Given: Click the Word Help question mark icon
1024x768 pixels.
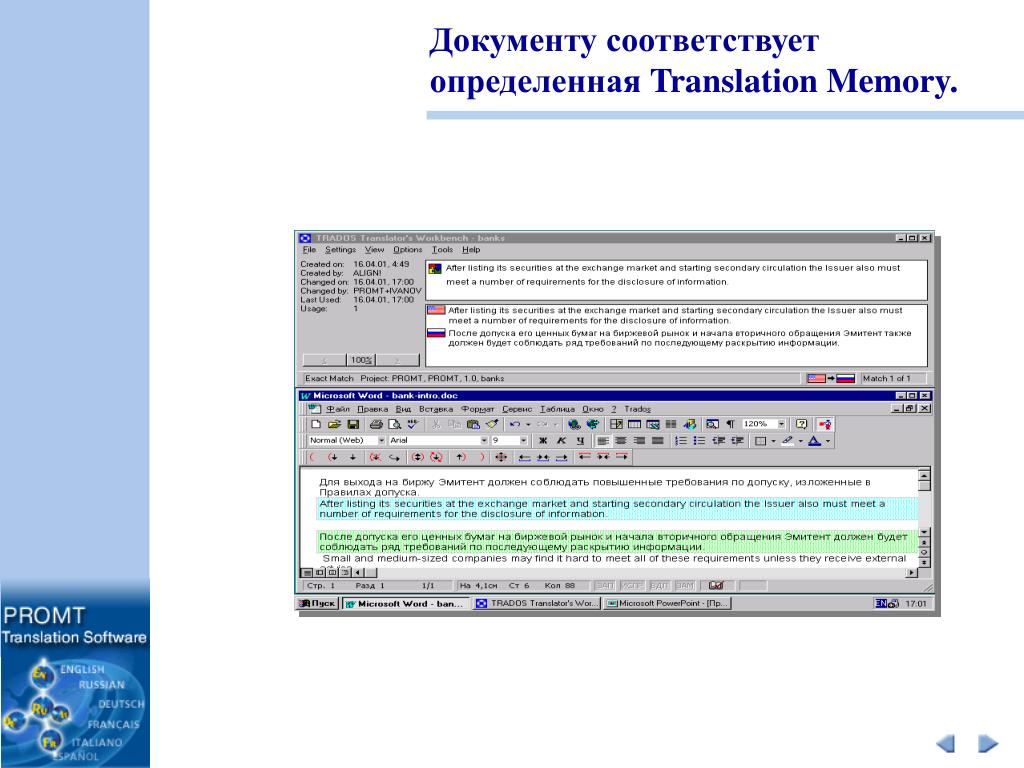Looking at the screenshot, I should [801, 424].
